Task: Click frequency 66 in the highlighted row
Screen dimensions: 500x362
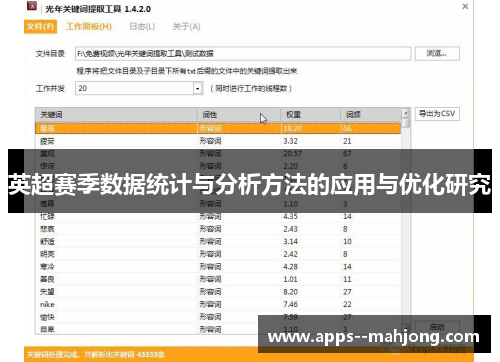Action: point(347,128)
